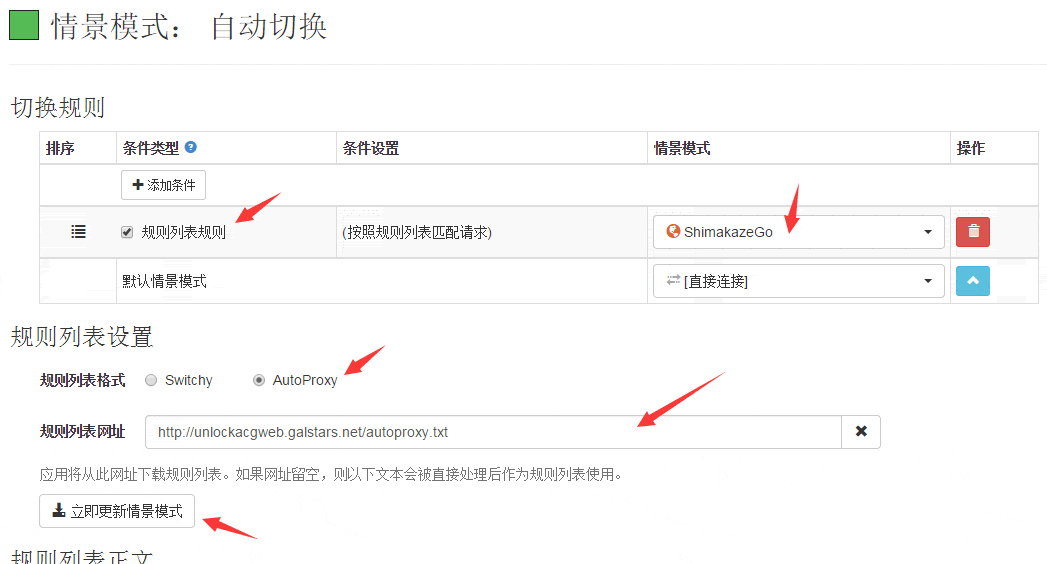Expand the [直接连接] default profile dropdown
Viewport: 1047px width, 564px height.
[x=798, y=281]
